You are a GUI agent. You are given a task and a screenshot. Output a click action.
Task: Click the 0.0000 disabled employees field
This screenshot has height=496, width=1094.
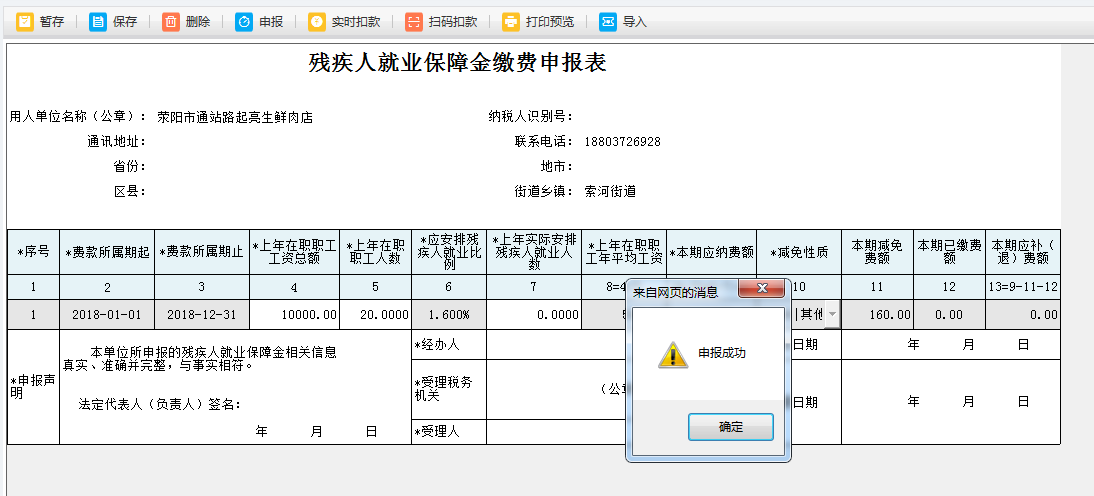point(533,315)
